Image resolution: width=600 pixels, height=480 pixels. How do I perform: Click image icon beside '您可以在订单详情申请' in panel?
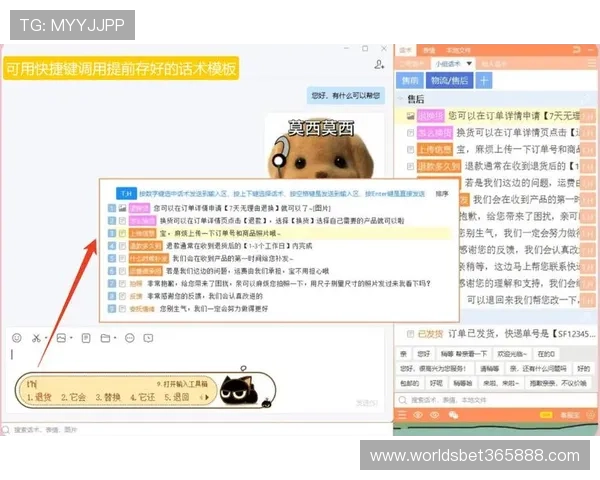point(410,116)
